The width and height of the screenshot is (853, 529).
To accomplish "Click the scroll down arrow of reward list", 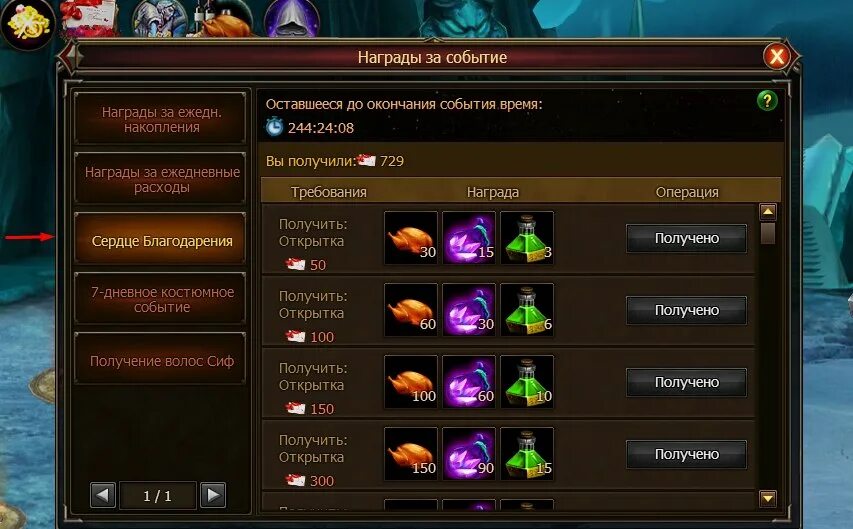I will click(768, 497).
